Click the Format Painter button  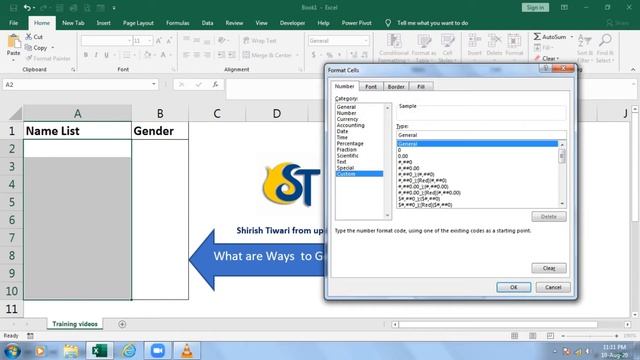point(48,58)
